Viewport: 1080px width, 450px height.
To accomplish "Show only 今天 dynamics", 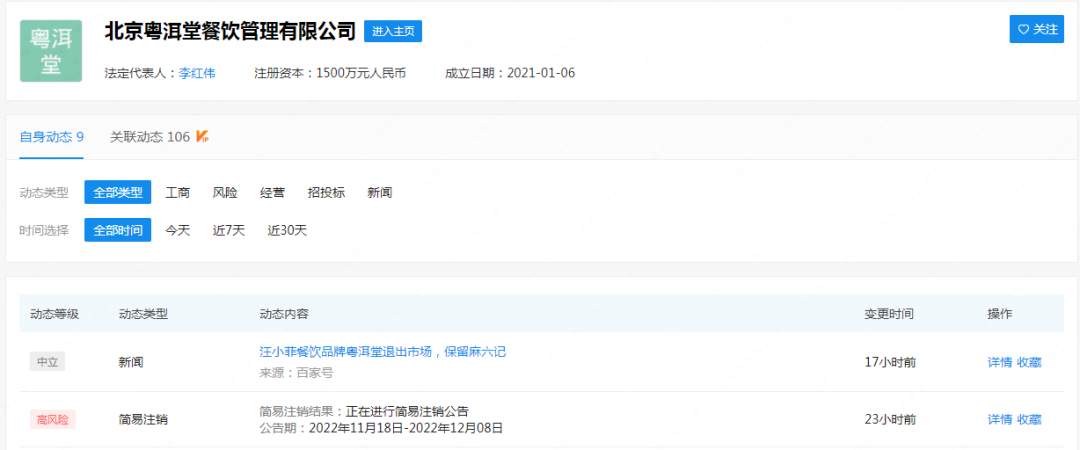I will point(178,229).
